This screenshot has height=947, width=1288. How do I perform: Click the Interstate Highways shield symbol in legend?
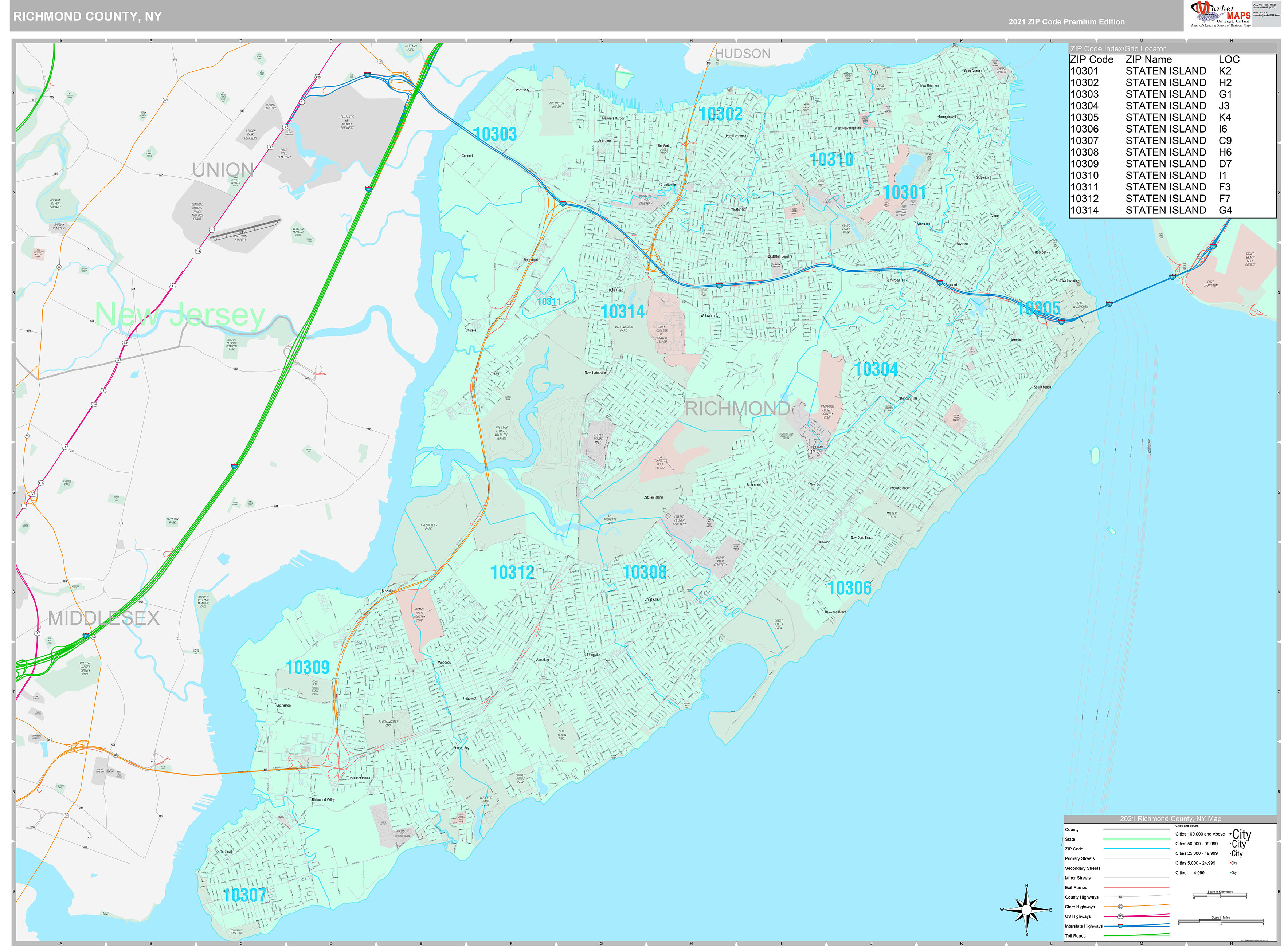[1120, 926]
